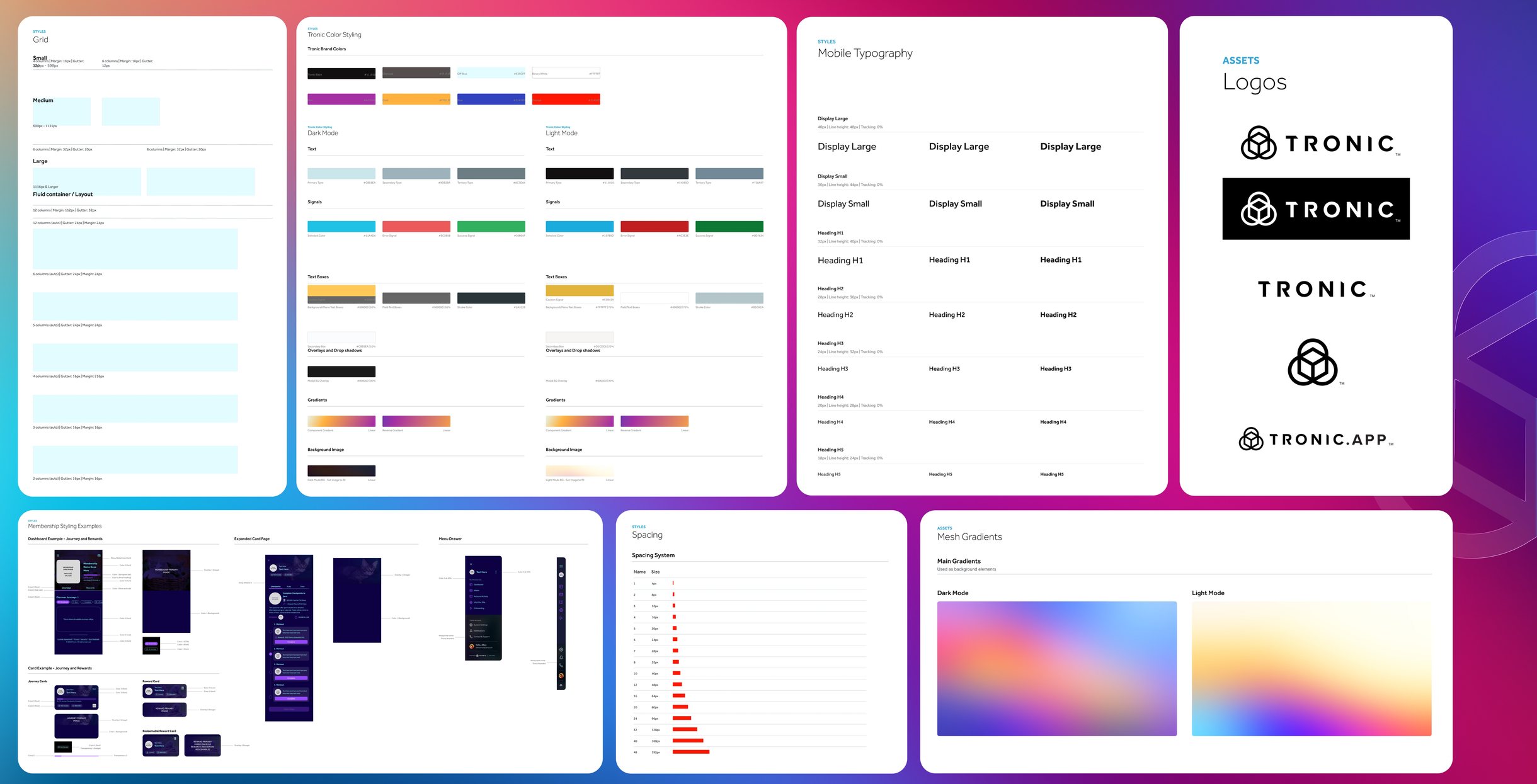The image size is (1537, 784).
Task: Click the 'Membership Styling Examples' title
Action: click(x=65, y=526)
